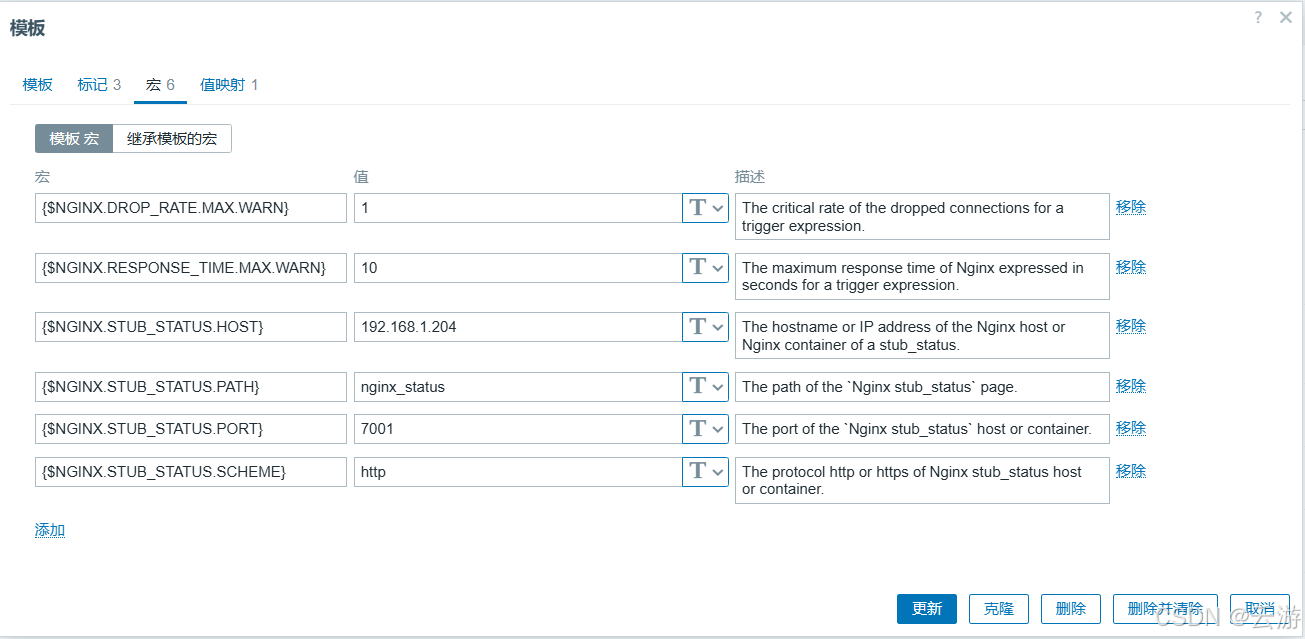Edit description about protocol http or https
The image size is (1305, 639).
coord(922,481)
